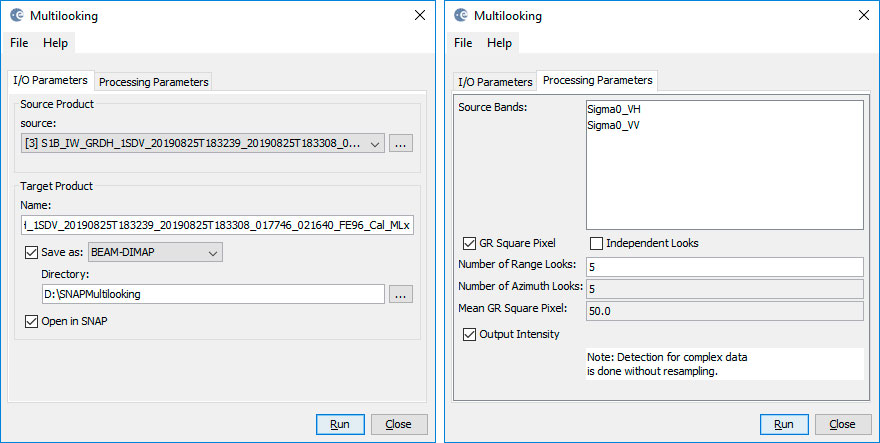880x443 pixels.
Task: Toggle GR Square Pixel checkbox
Action: (x=469, y=243)
